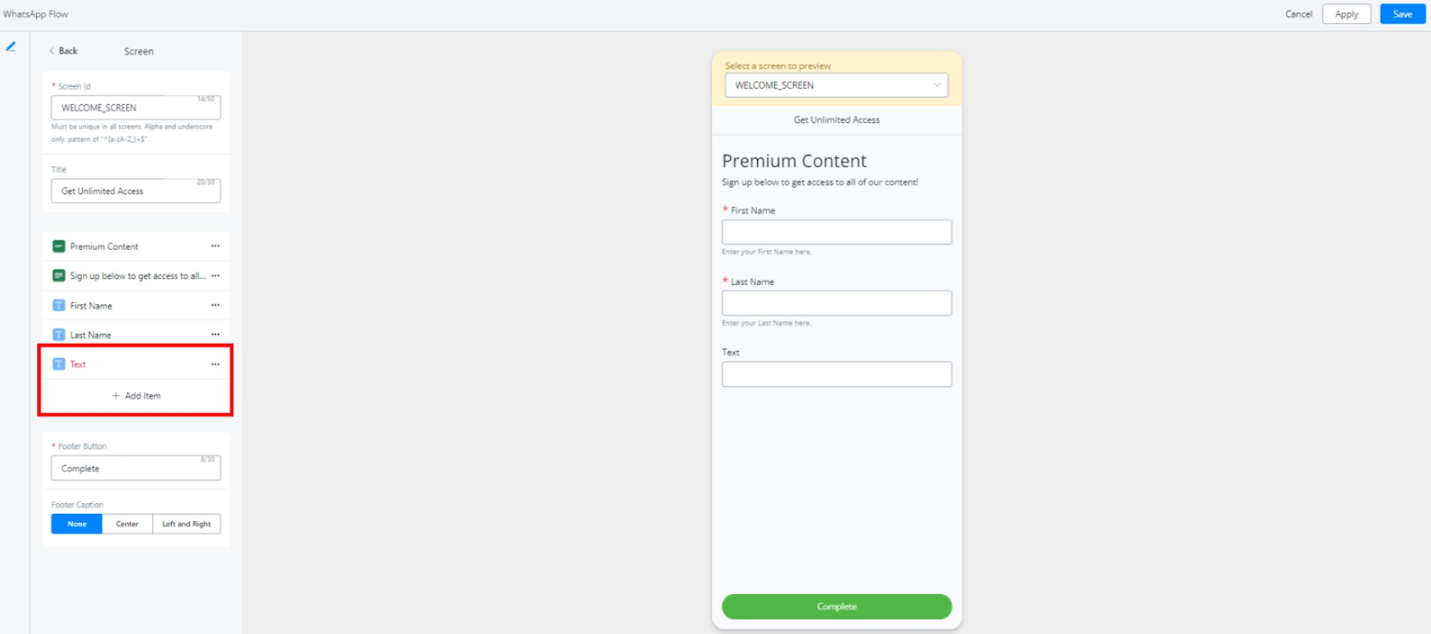Click the Last Name text input icon

(x=59, y=335)
